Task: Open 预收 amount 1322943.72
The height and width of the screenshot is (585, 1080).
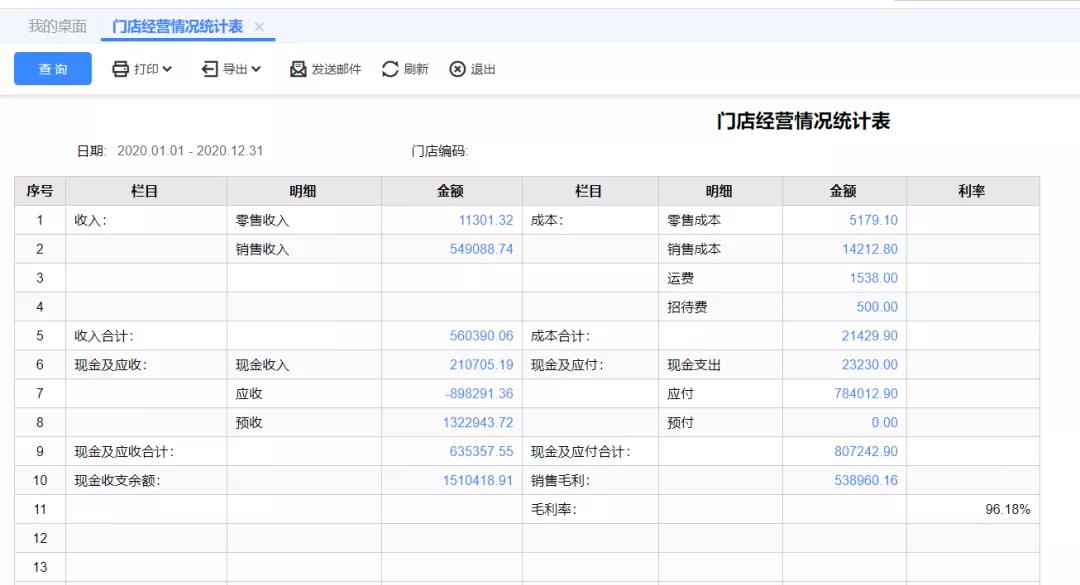Action: (x=478, y=423)
